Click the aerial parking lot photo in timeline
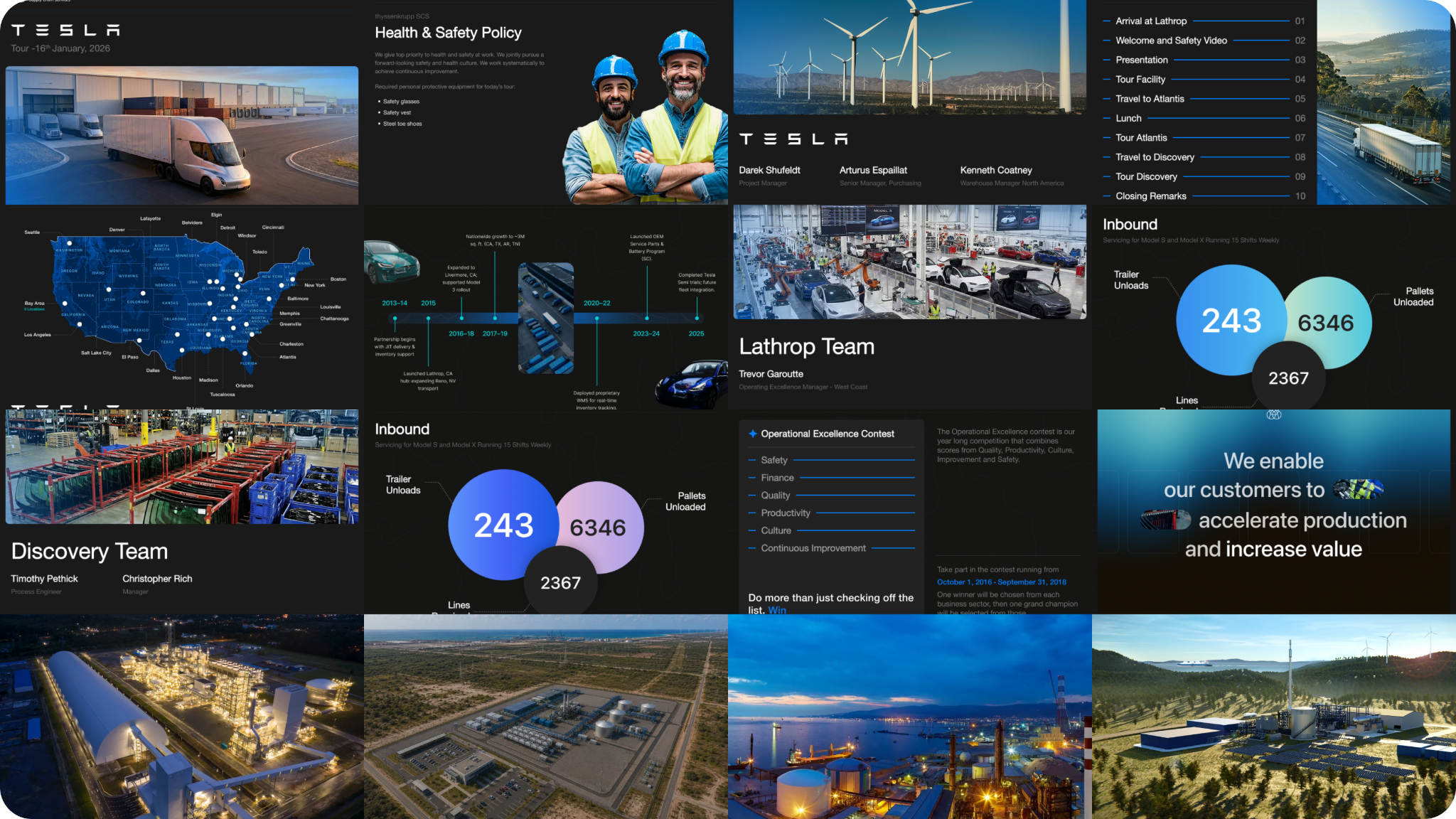 [546, 318]
